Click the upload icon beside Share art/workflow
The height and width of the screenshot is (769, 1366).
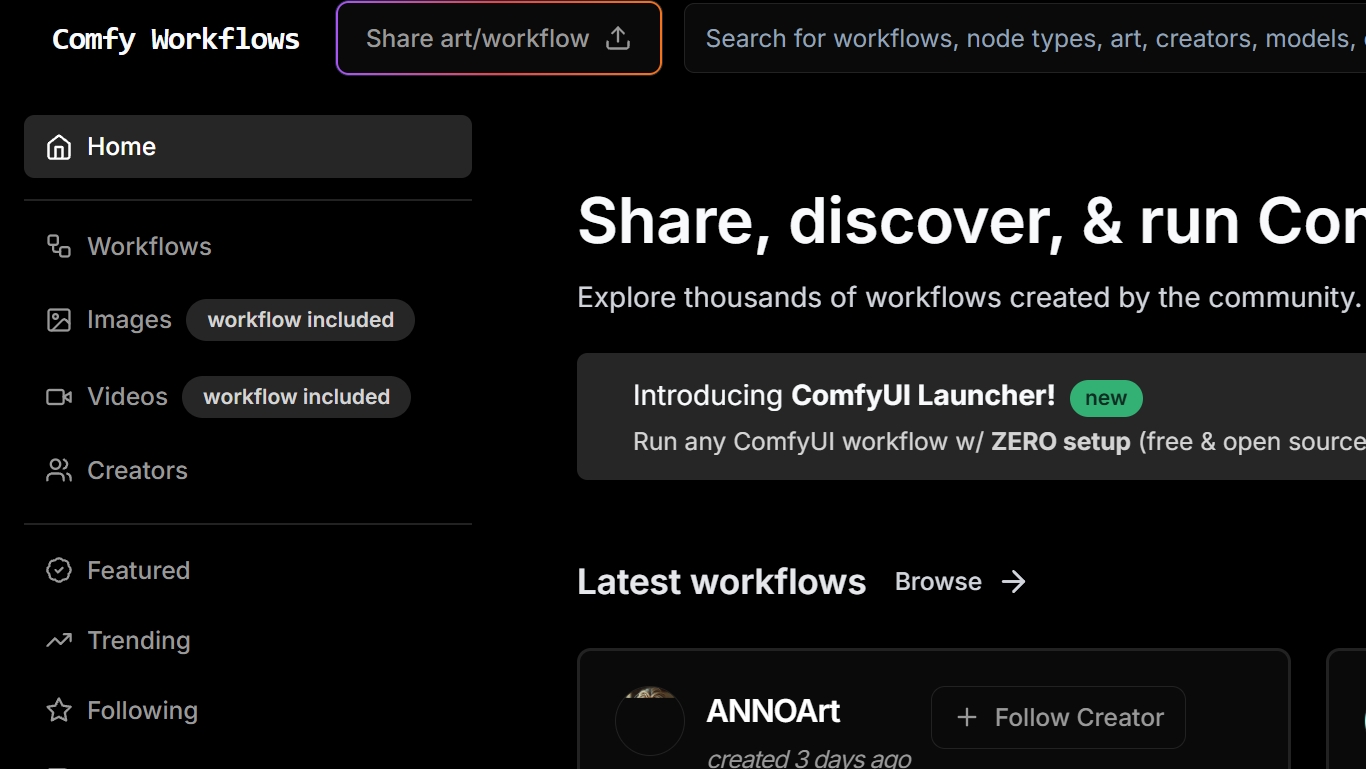[x=619, y=38]
